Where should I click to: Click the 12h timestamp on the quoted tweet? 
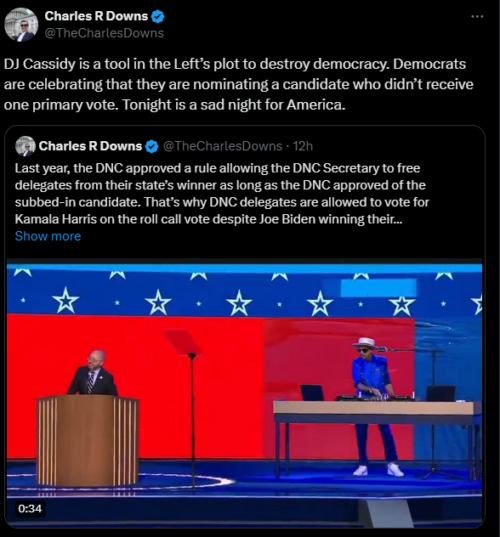pos(303,146)
